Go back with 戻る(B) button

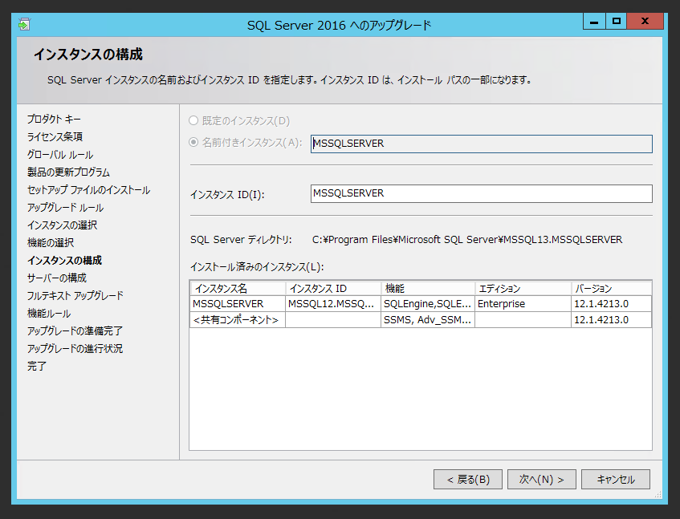468,479
